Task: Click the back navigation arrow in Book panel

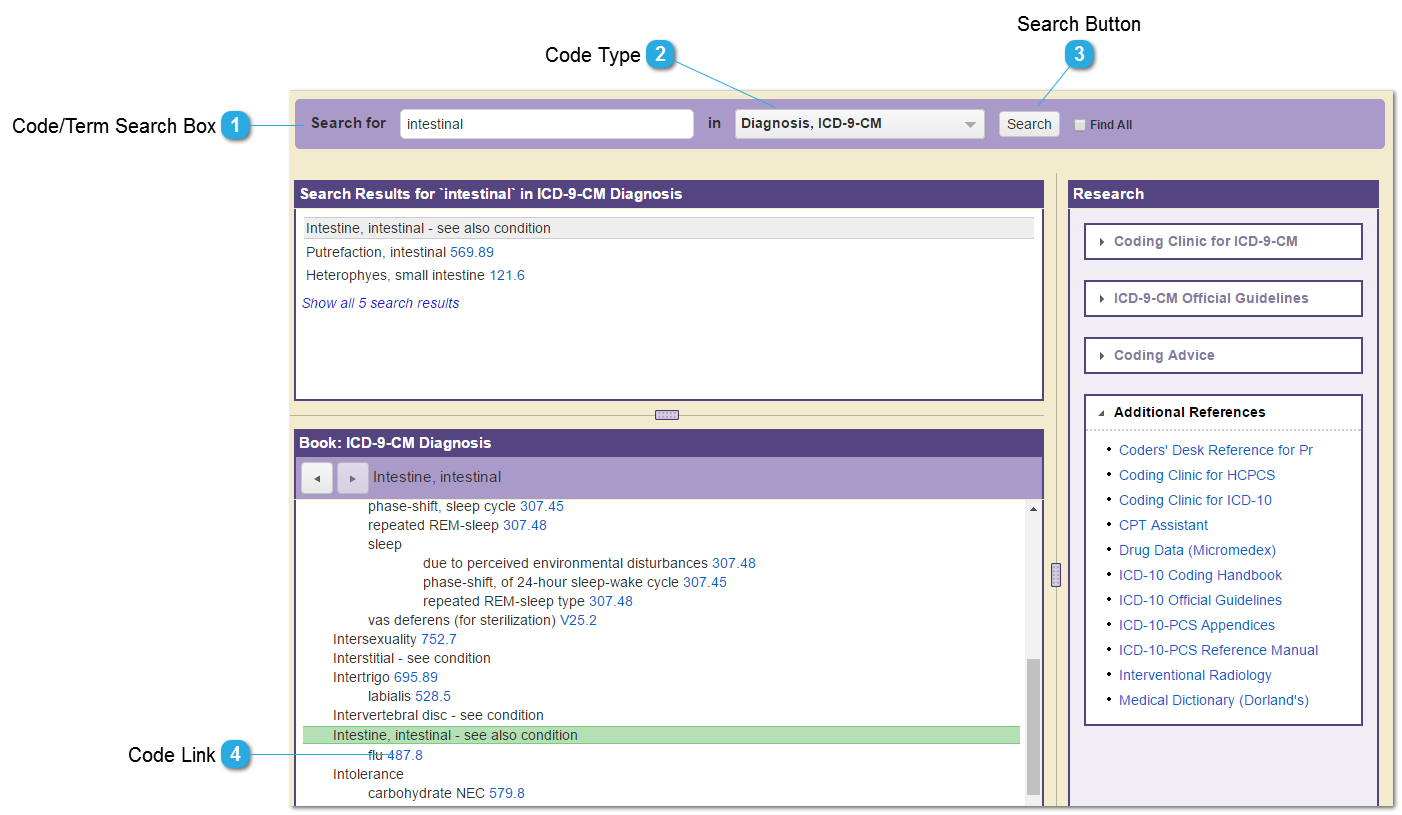Action: pyautogui.click(x=317, y=478)
